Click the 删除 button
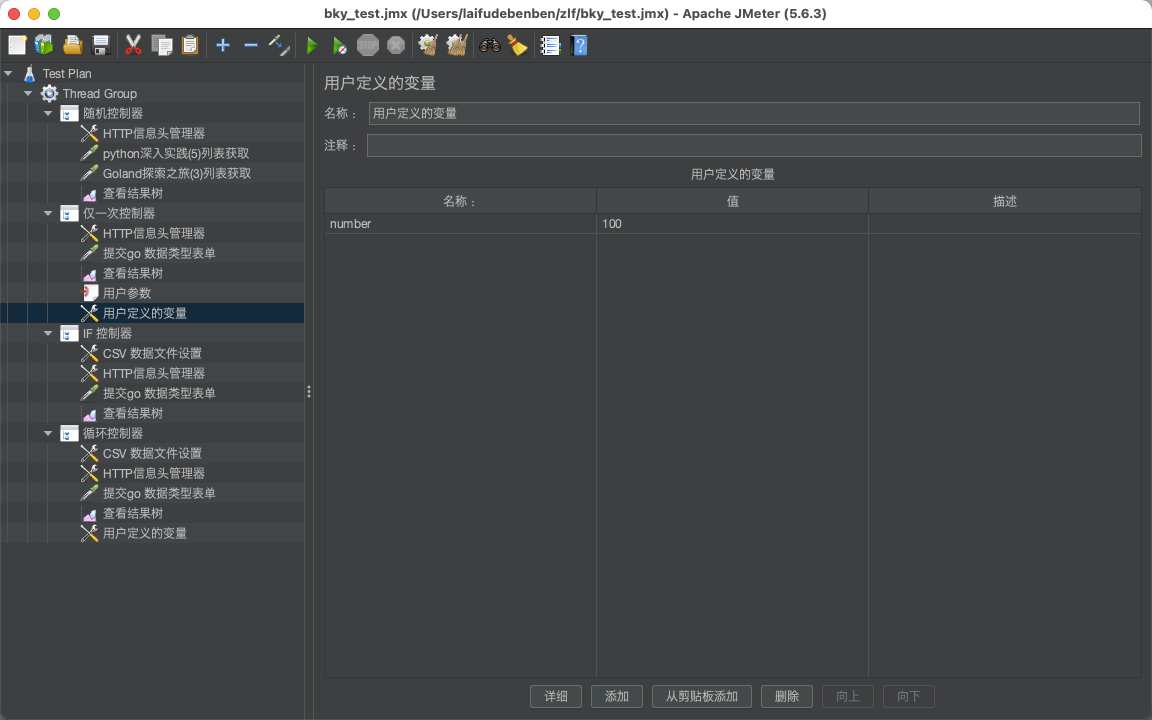The image size is (1152, 720). point(787,696)
